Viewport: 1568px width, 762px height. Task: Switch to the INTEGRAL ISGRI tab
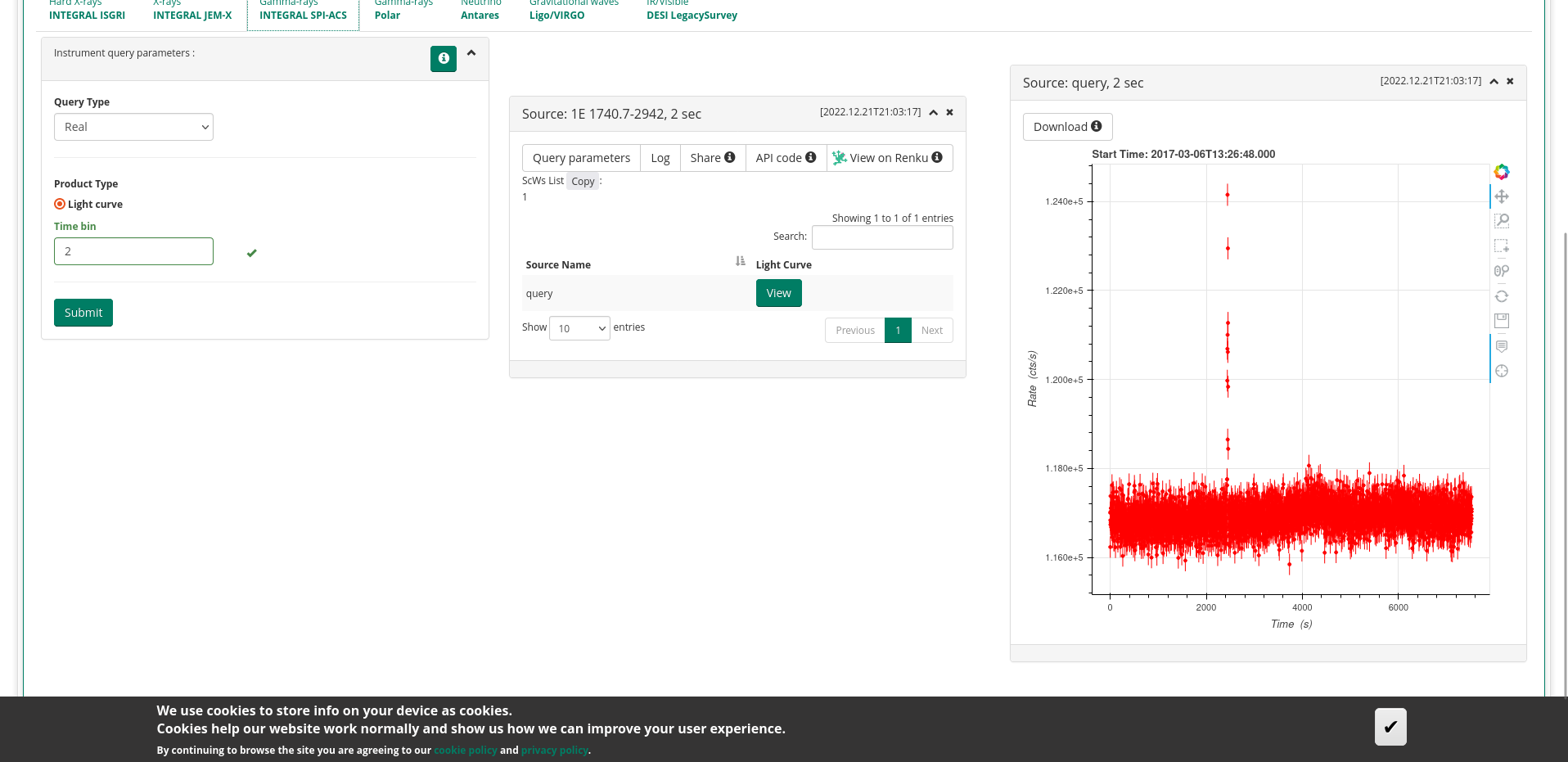coord(87,15)
